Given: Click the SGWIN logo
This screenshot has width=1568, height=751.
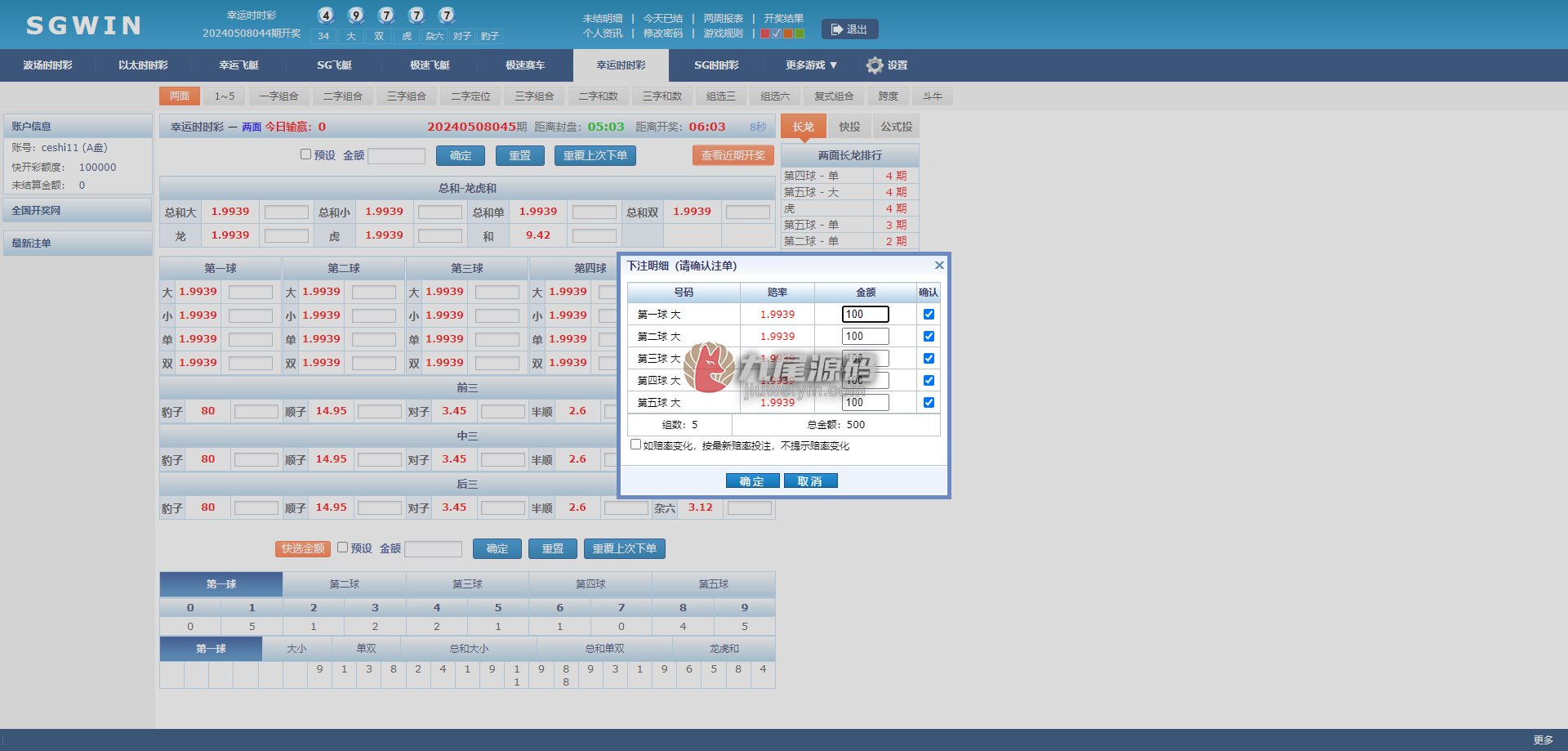Looking at the screenshot, I should [85, 25].
